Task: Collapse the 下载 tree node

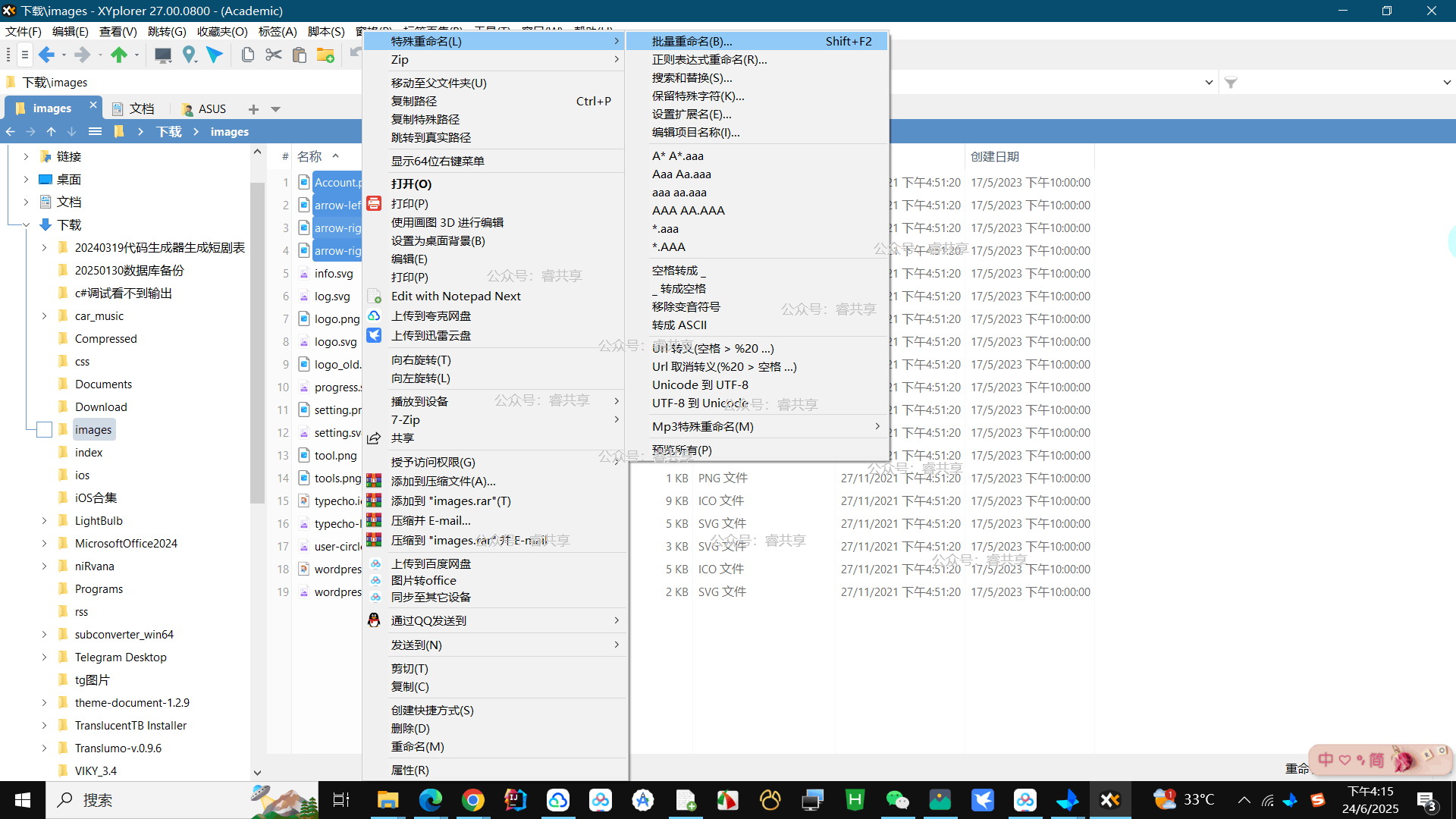Action: 26,224
